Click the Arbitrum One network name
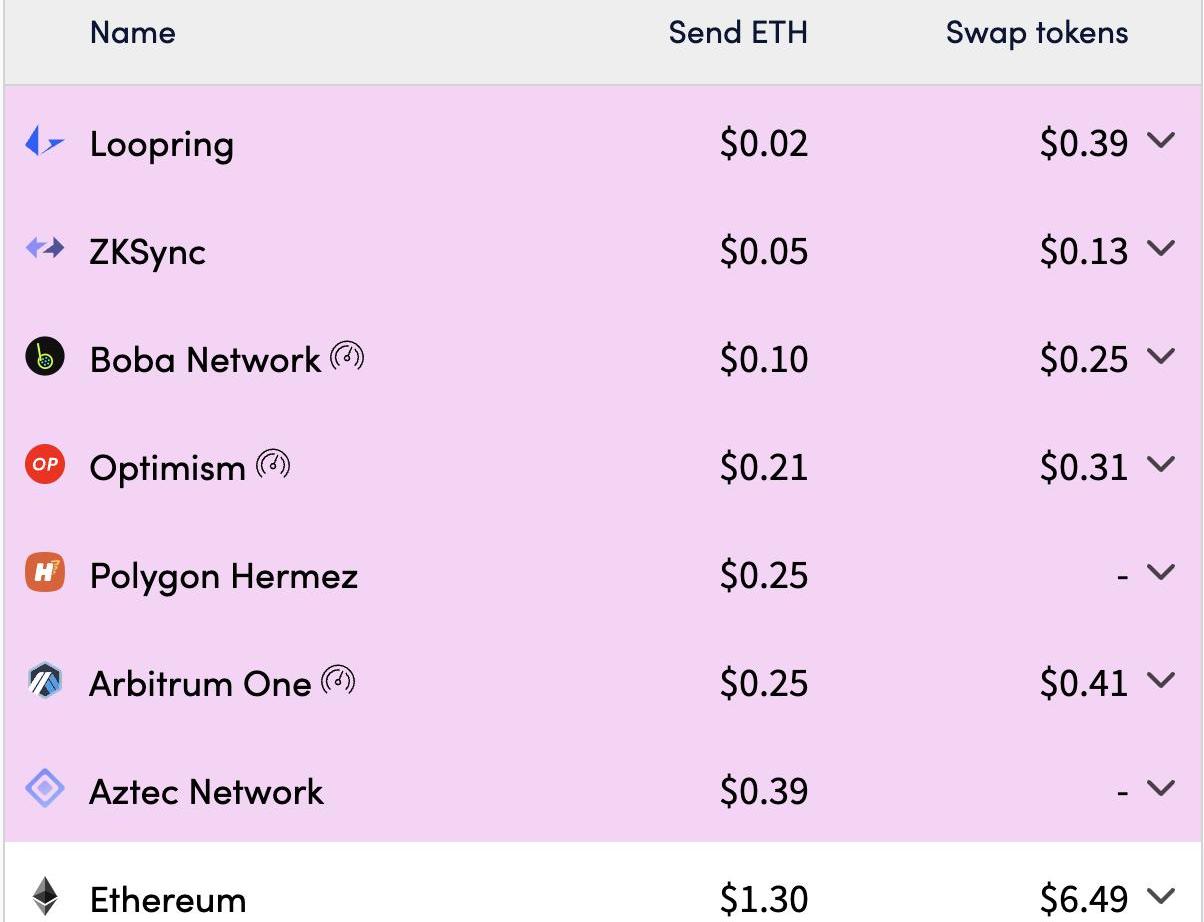 click(x=200, y=684)
